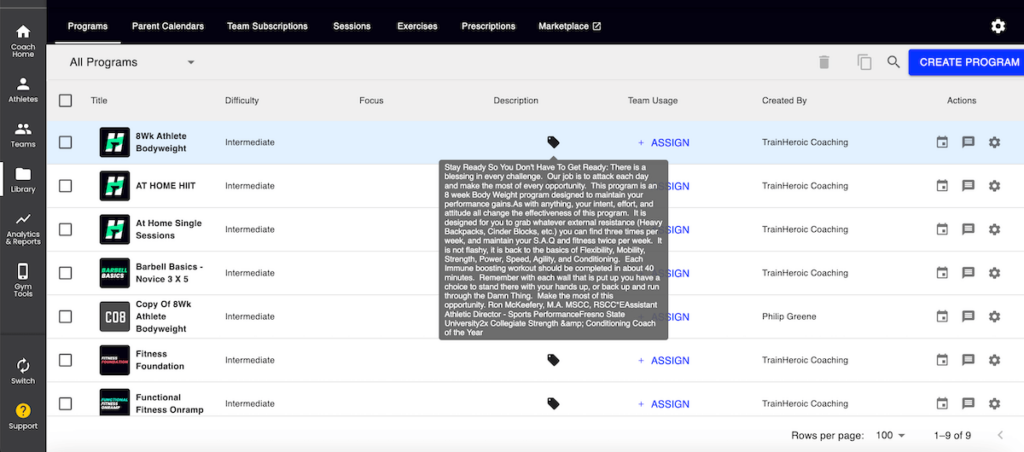The width and height of the screenshot is (1024, 452).
Task: Click the comment icon for the AT HOME HIIT row
Action: click(x=967, y=186)
